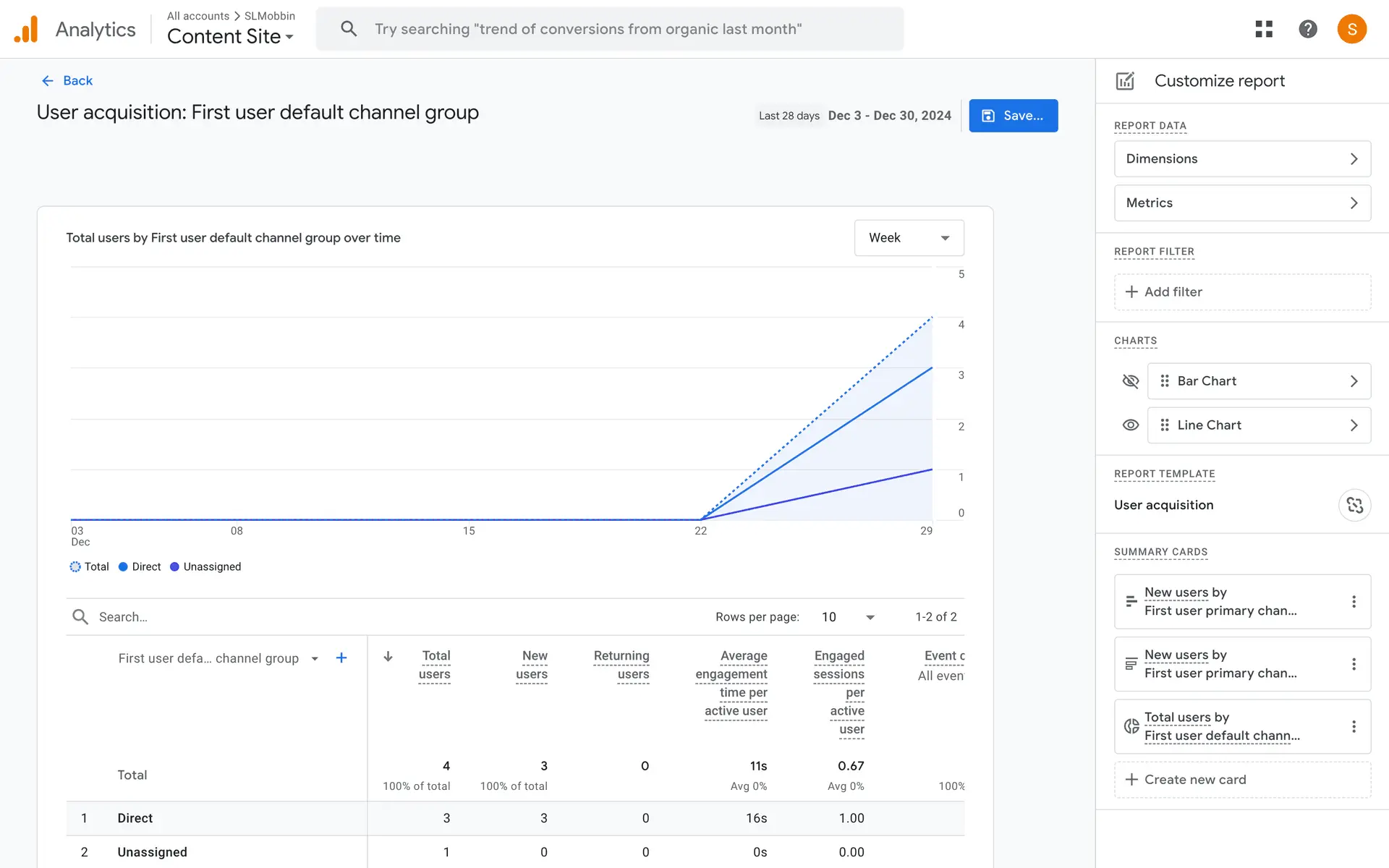This screenshot has width=1389, height=868.
Task: Hide the Line Chart using eye icon
Action: pos(1130,425)
